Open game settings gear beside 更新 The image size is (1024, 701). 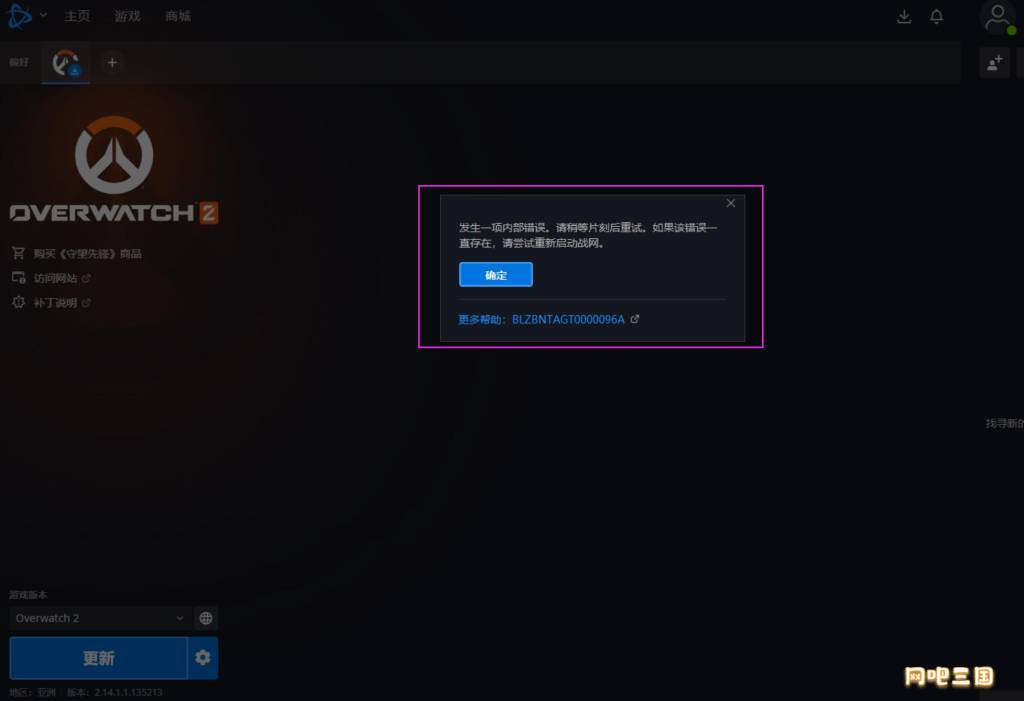(203, 658)
